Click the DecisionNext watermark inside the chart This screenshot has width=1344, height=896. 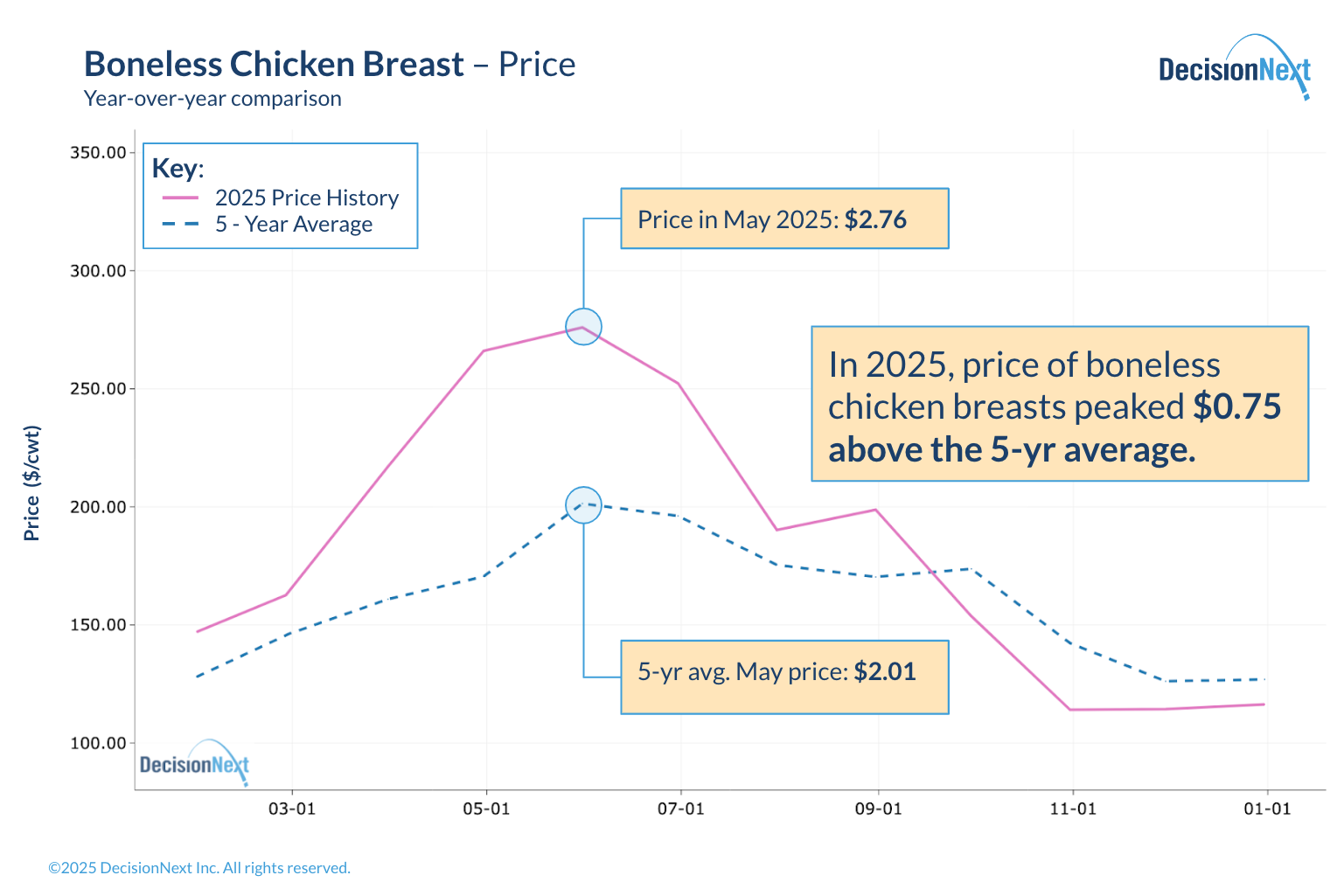[x=194, y=764]
